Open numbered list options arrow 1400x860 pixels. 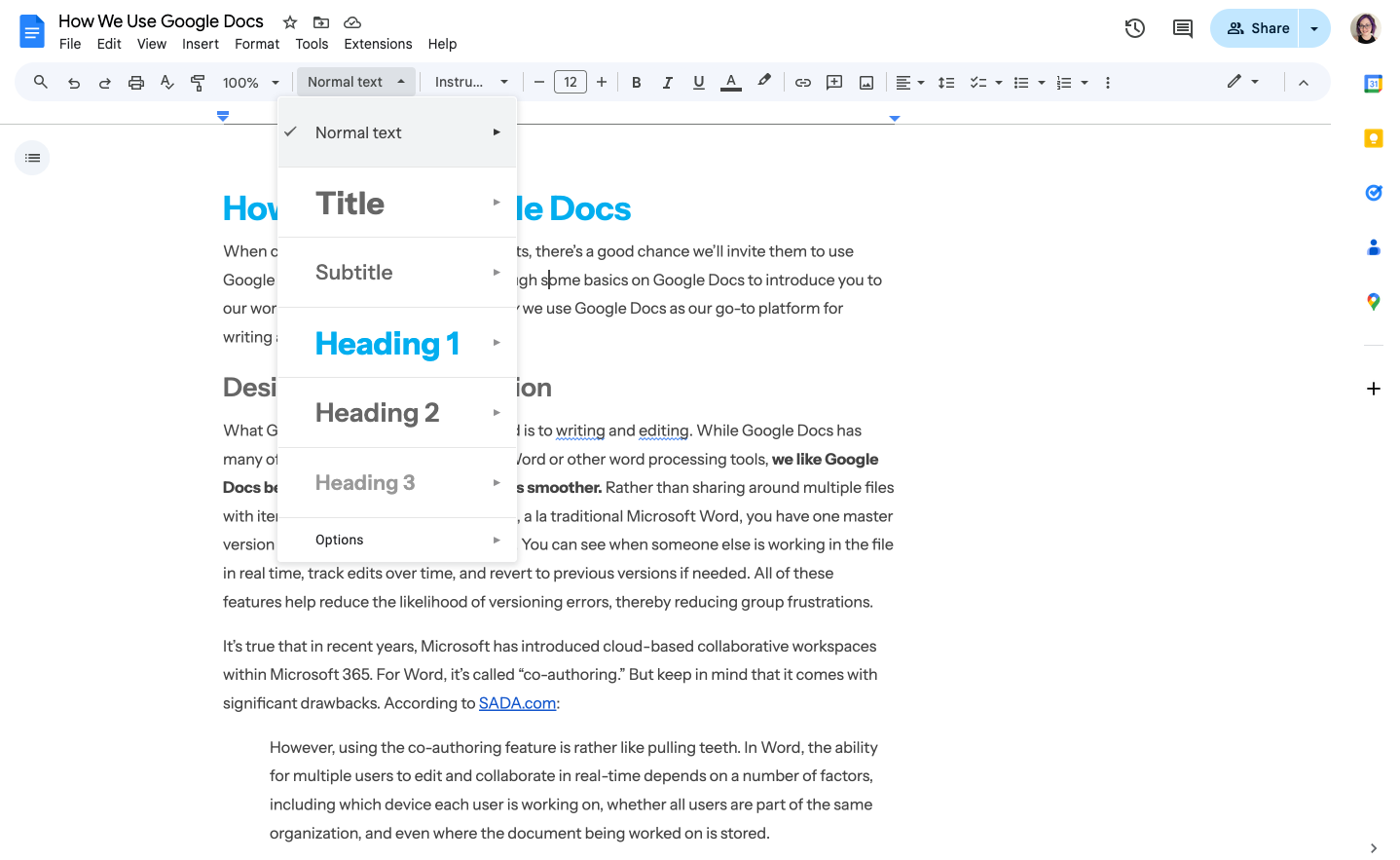coord(1085,83)
